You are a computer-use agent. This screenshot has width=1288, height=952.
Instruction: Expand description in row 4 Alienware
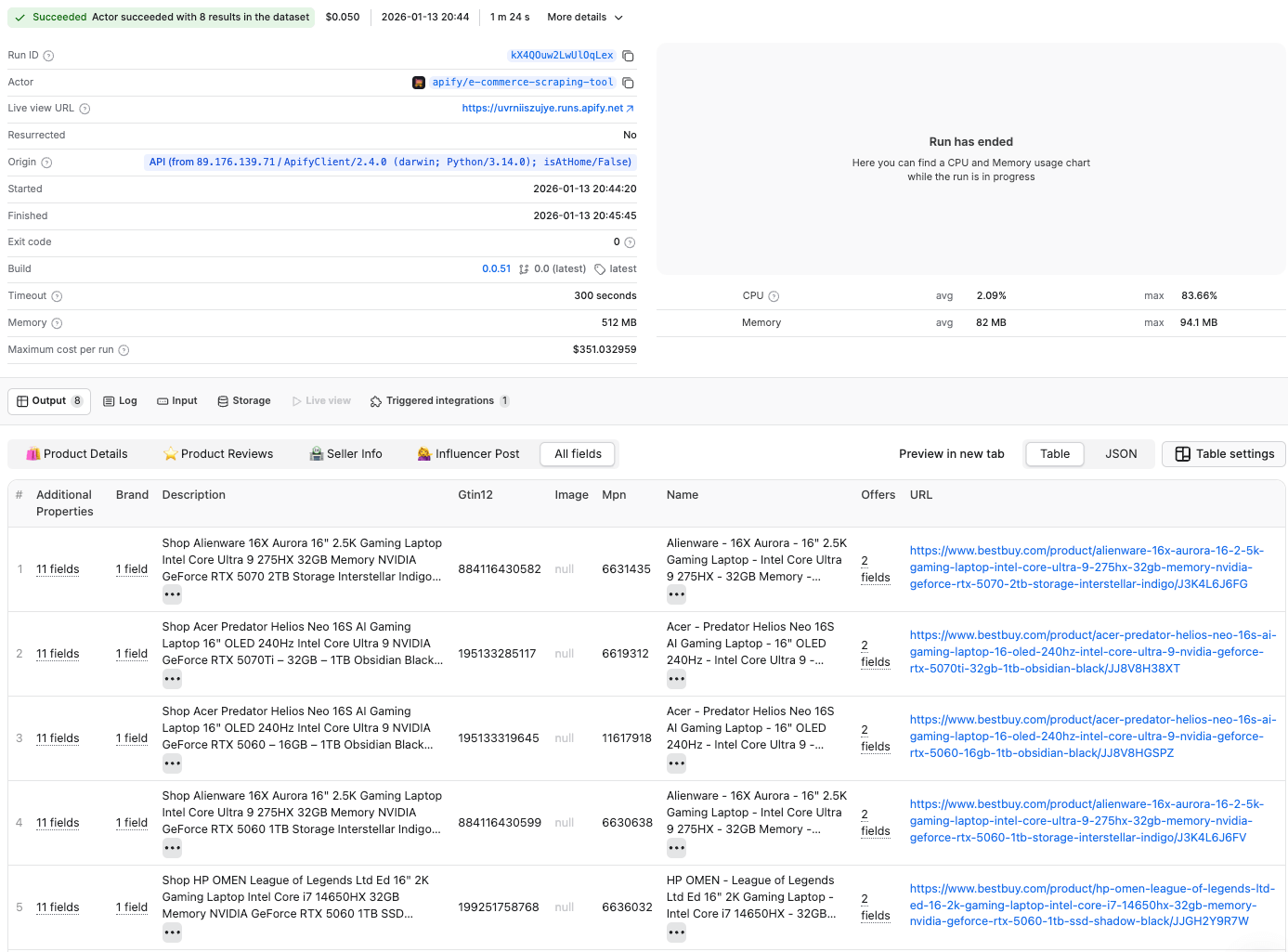click(173, 848)
